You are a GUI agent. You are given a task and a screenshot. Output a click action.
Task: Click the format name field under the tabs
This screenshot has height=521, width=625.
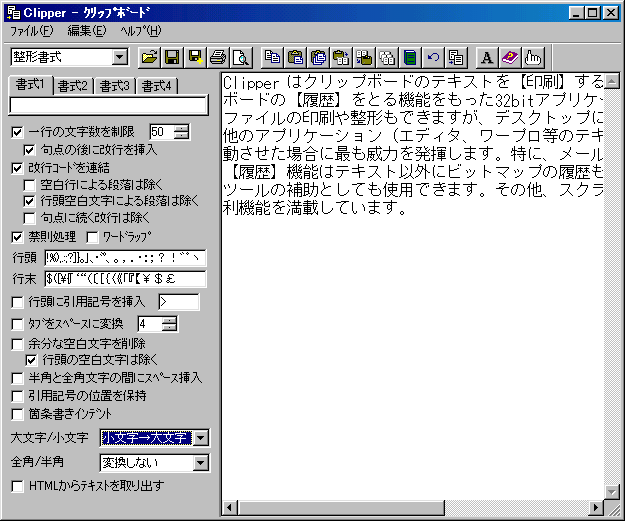(x=108, y=105)
